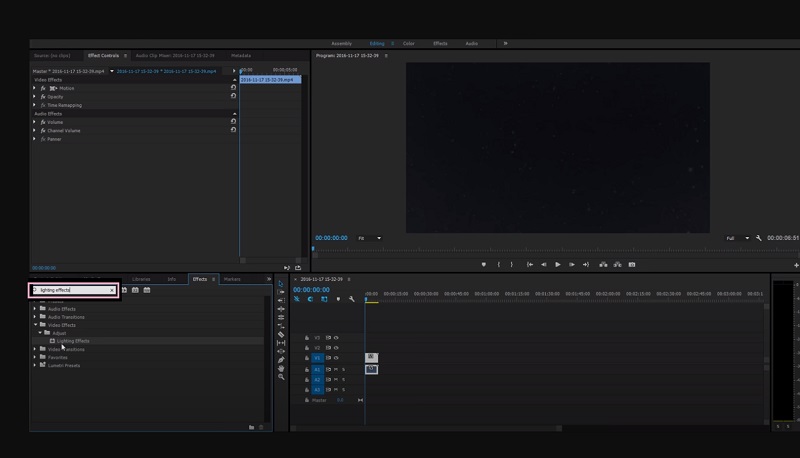This screenshot has height=458, width=800.
Task: Click Mark In bracket button
Action: pyautogui.click(x=498, y=265)
